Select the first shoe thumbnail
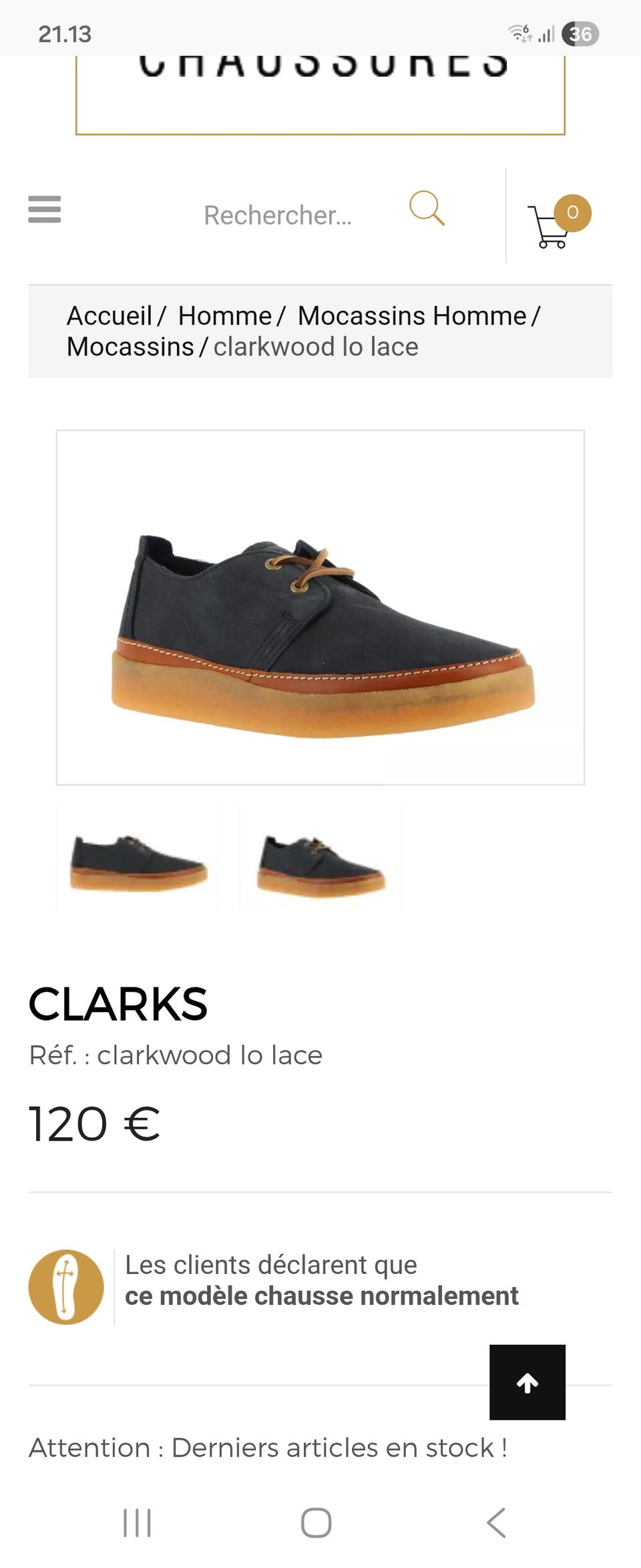Viewport: 641px width, 1568px height. (x=138, y=858)
